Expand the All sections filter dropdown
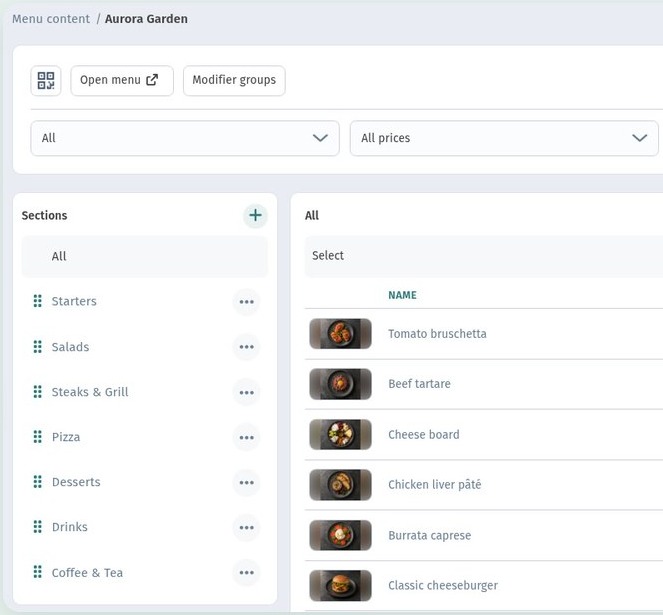Image resolution: width=663 pixels, height=615 pixels. coord(185,138)
